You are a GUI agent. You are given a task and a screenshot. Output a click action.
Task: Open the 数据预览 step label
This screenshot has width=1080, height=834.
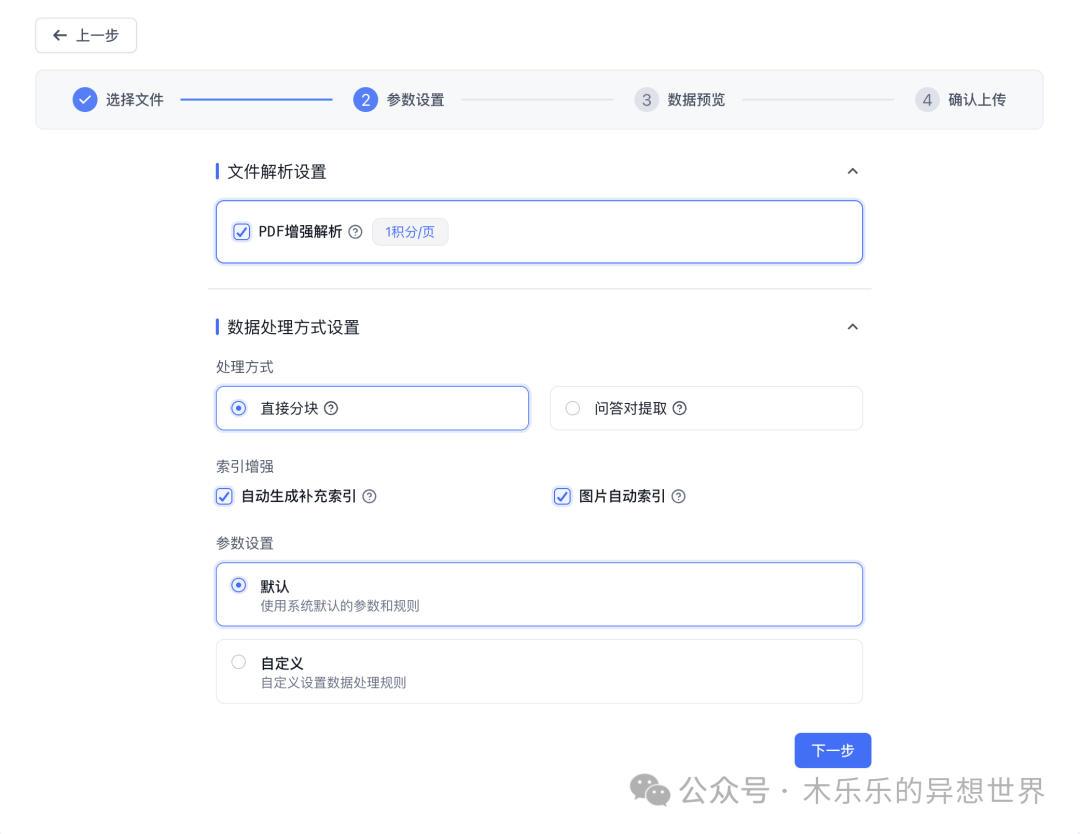coord(696,100)
